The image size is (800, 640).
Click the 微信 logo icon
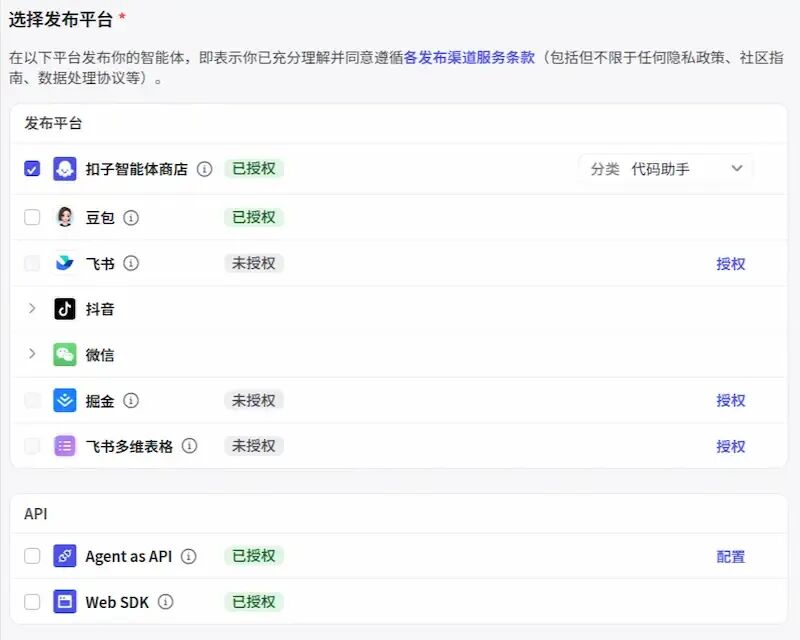[65, 354]
